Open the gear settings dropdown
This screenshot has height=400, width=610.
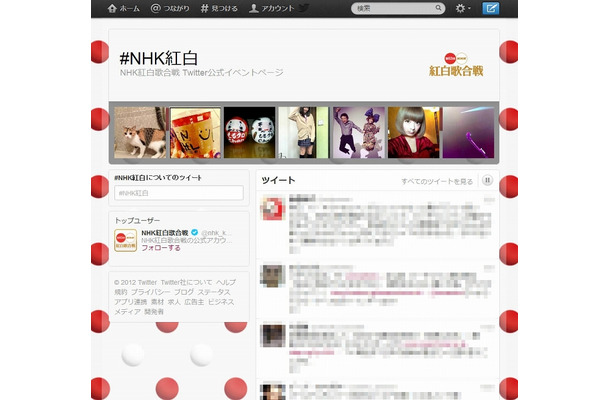click(x=463, y=8)
